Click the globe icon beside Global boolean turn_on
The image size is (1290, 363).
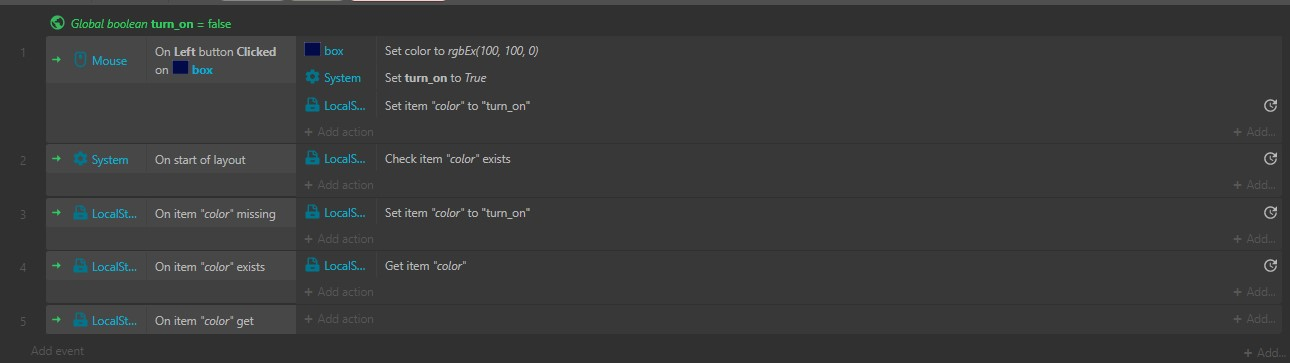point(57,23)
